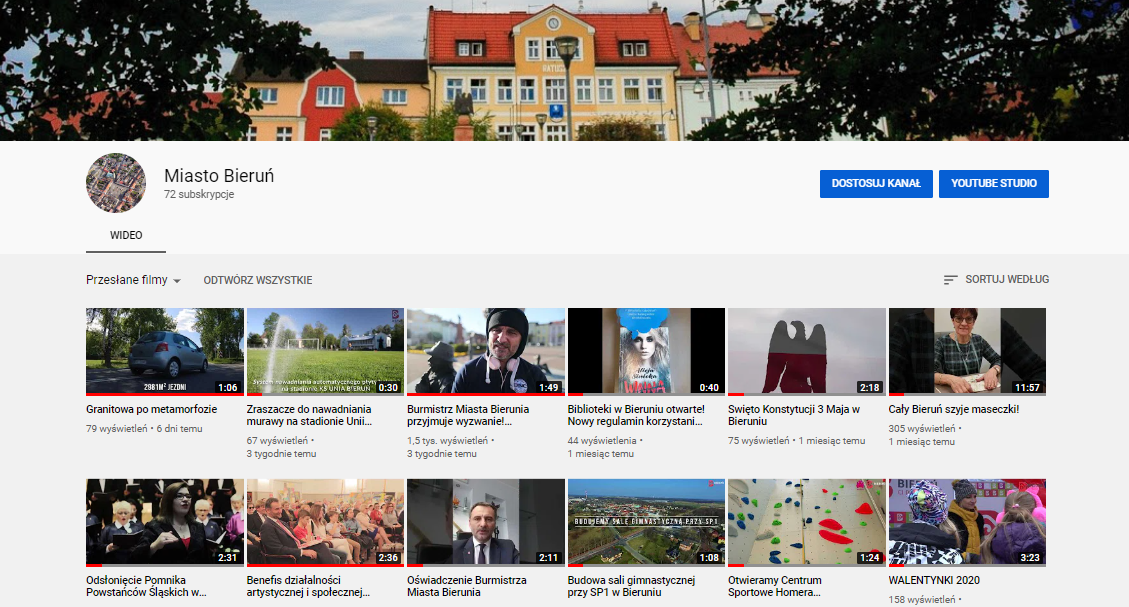
Task: Click the Miasto Bieruń channel avatar
Action: pyautogui.click(x=116, y=183)
